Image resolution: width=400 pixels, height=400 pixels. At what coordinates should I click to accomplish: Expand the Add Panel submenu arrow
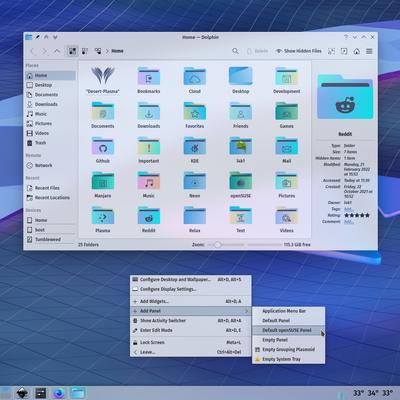pos(247,311)
